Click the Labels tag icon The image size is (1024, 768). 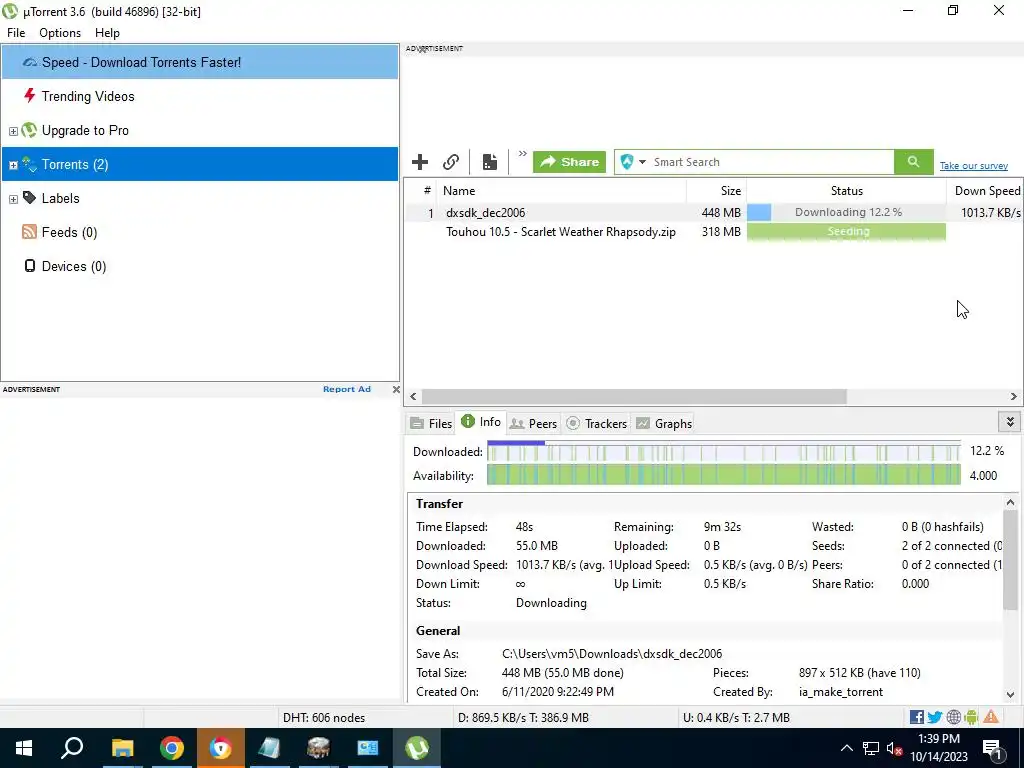pyautogui.click(x=29, y=197)
